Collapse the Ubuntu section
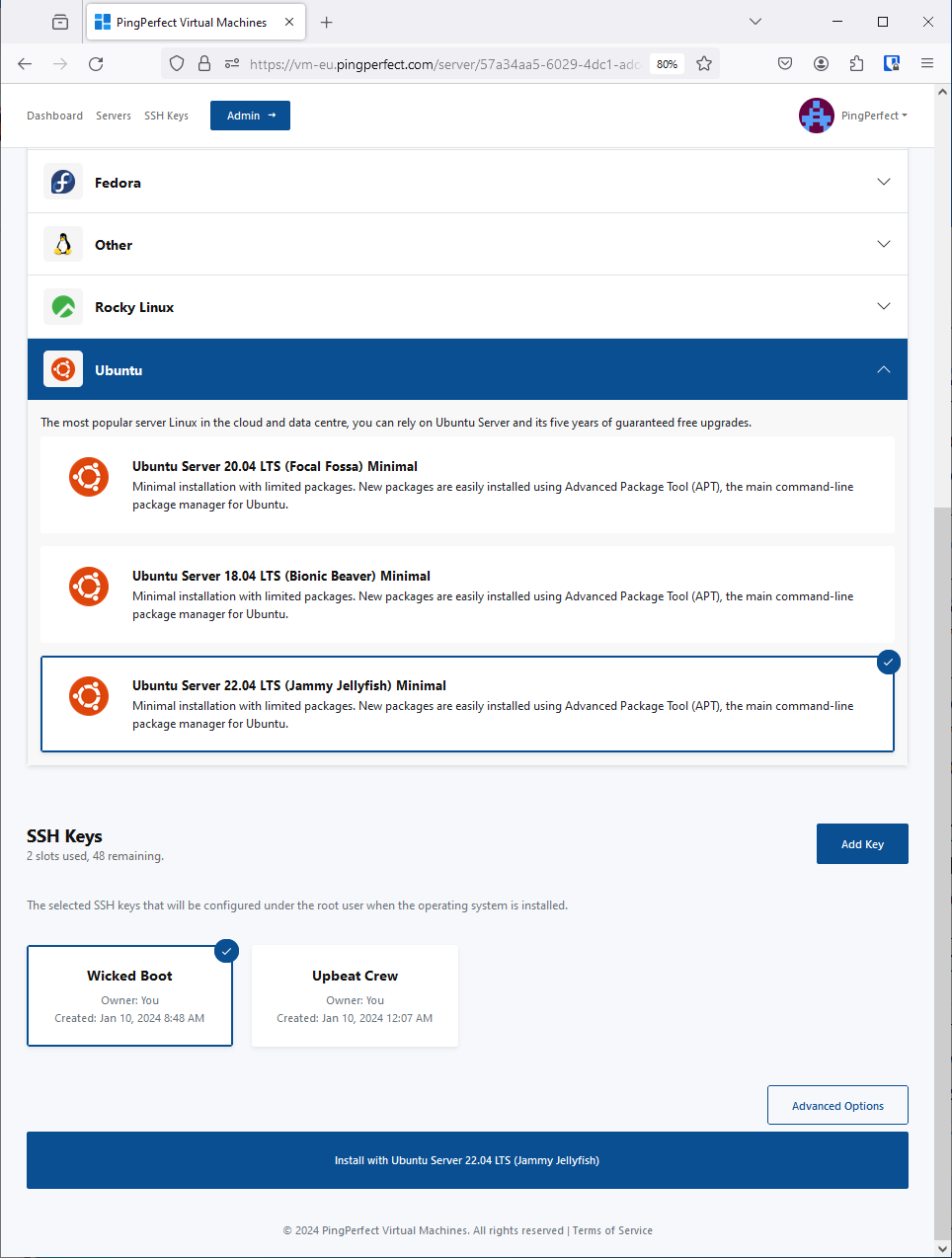The width and height of the screenshot is (952, 1258). pyautogui.click(x=883, y=370)
